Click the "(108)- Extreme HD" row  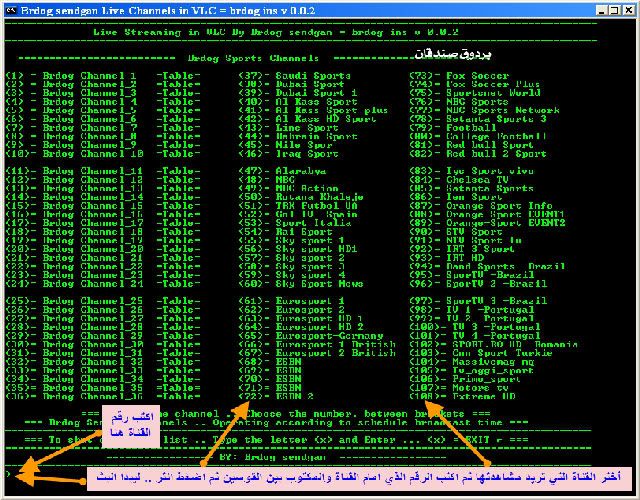pos(462,396)
